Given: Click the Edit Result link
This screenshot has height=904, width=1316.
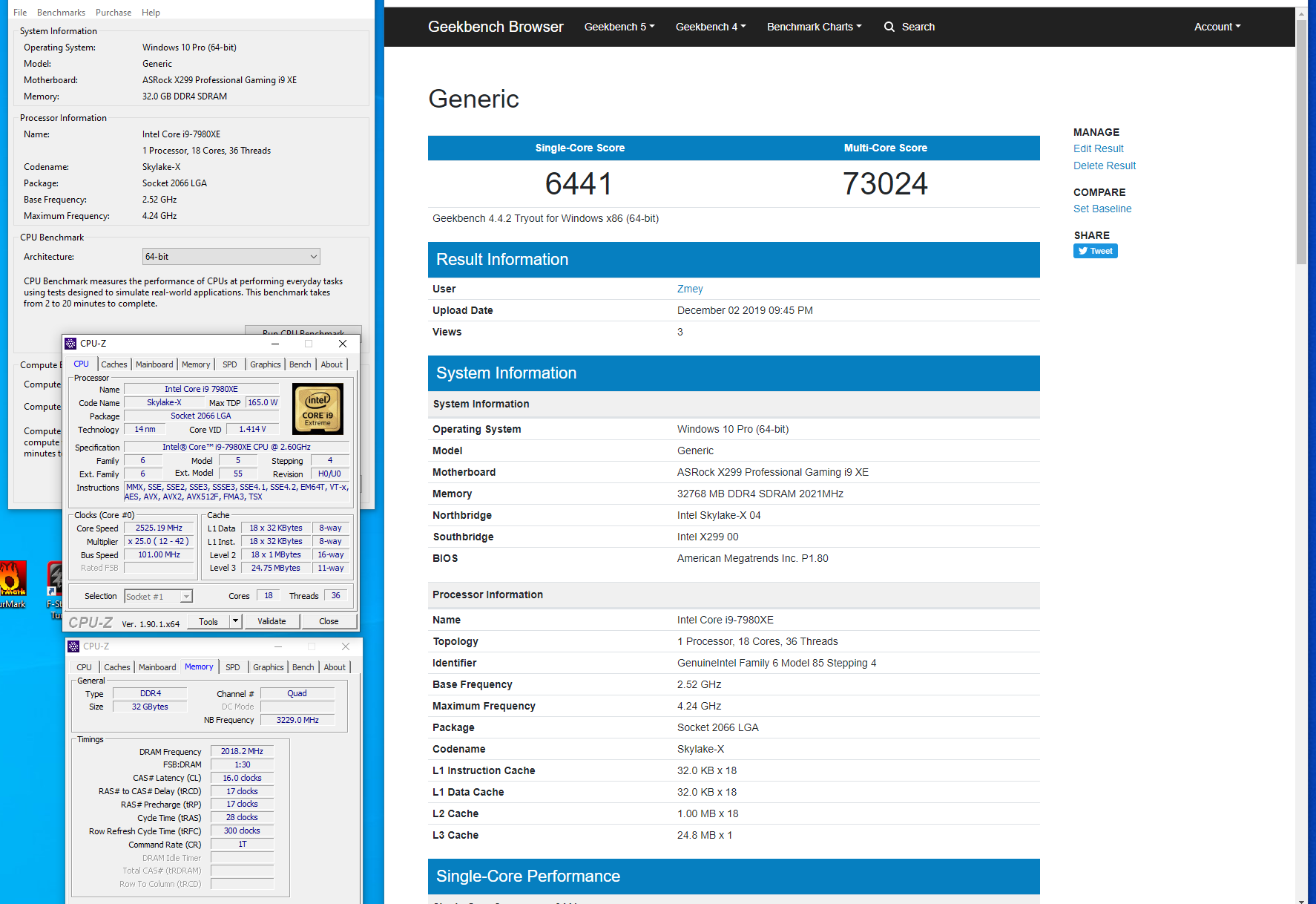Looking at the screenshot, I should point(1098,148).
